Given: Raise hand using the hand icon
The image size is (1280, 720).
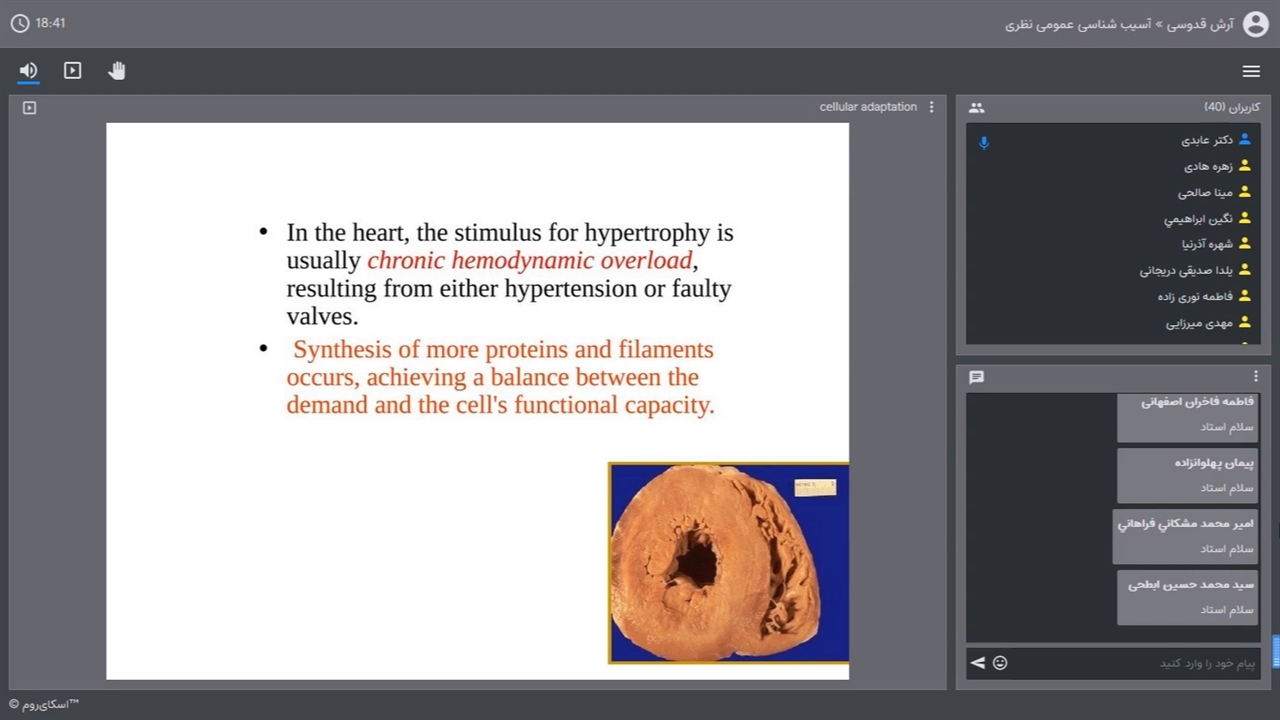Looking at the screenshot, I should coord(117,70).
